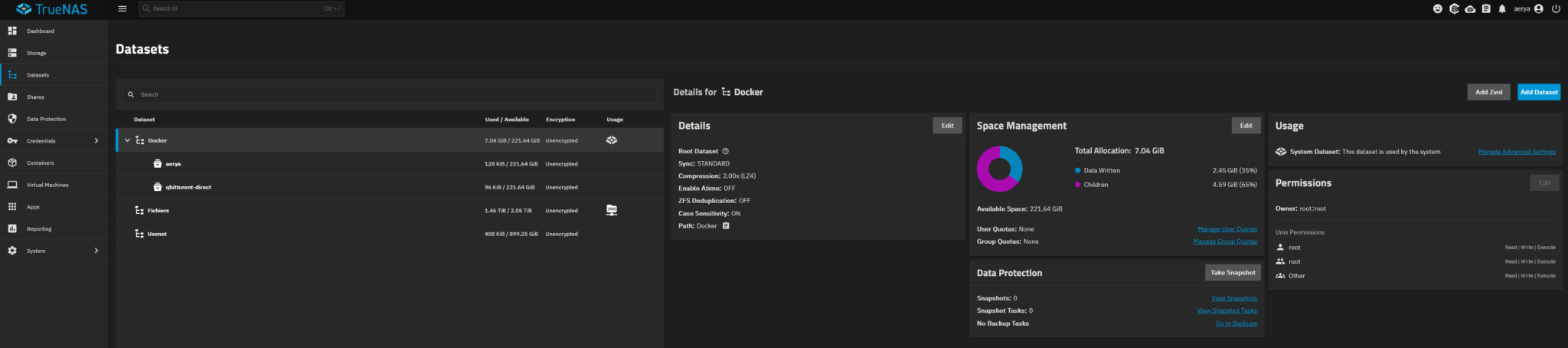
Task: Click '408 KiB / 899.25 GiB' value
Action: [511, 234]
